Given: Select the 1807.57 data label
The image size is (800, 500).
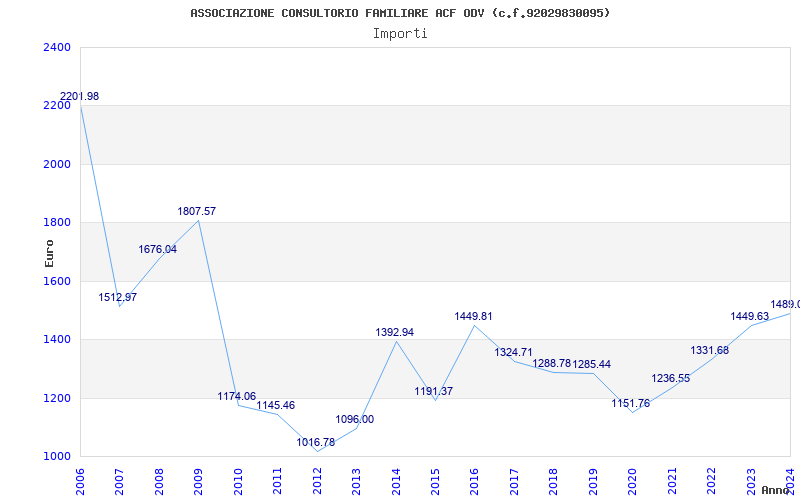Looking at the screenshot, I should coord(197,211).
